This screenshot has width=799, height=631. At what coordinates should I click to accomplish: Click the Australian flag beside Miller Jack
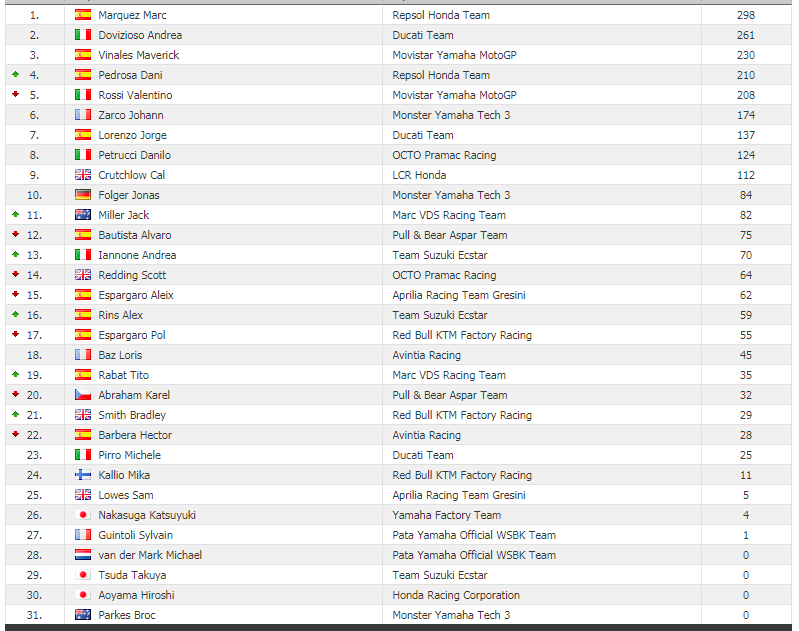point(83,215)
